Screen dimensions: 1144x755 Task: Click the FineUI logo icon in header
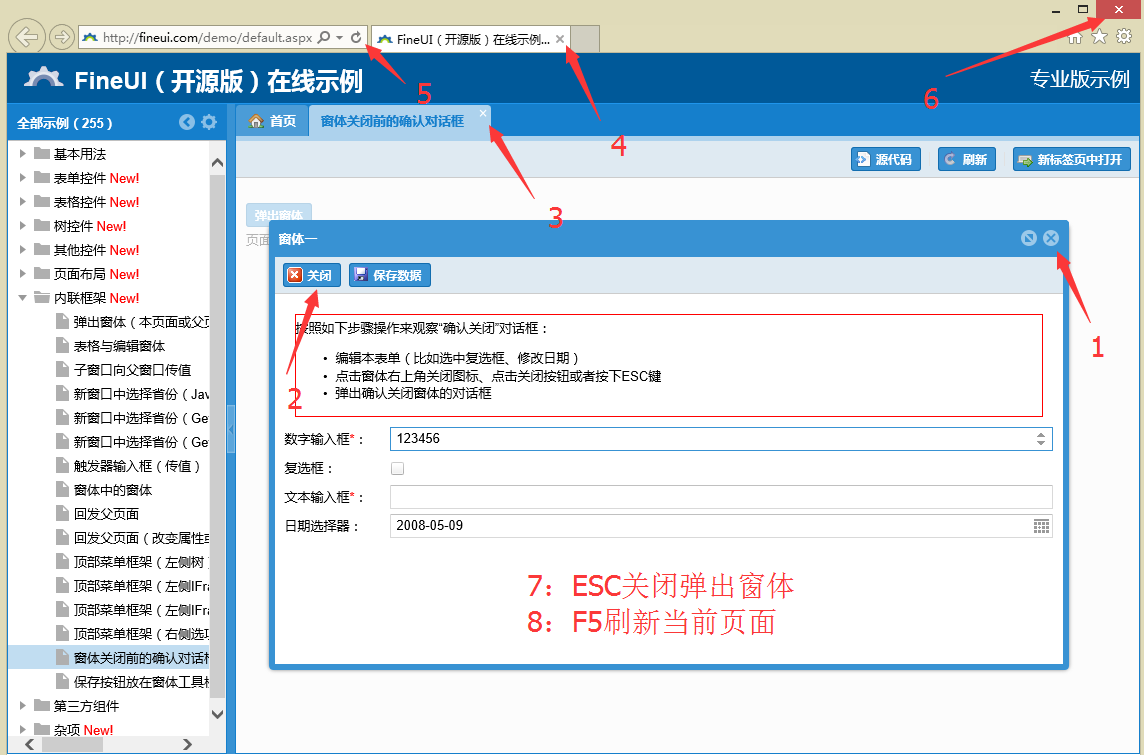point(43,78)
